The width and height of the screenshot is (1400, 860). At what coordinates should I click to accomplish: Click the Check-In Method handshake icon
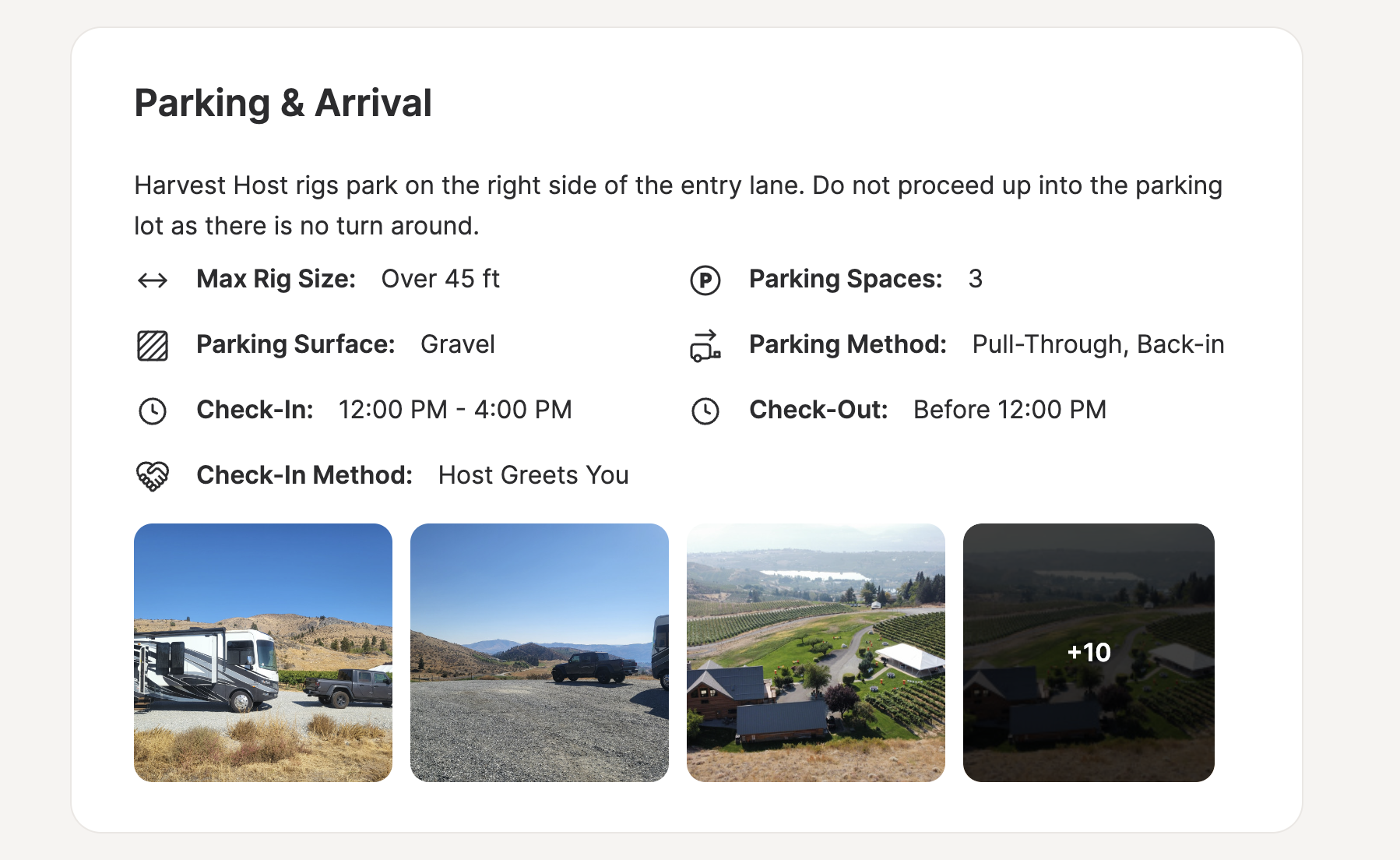point(153,476)
